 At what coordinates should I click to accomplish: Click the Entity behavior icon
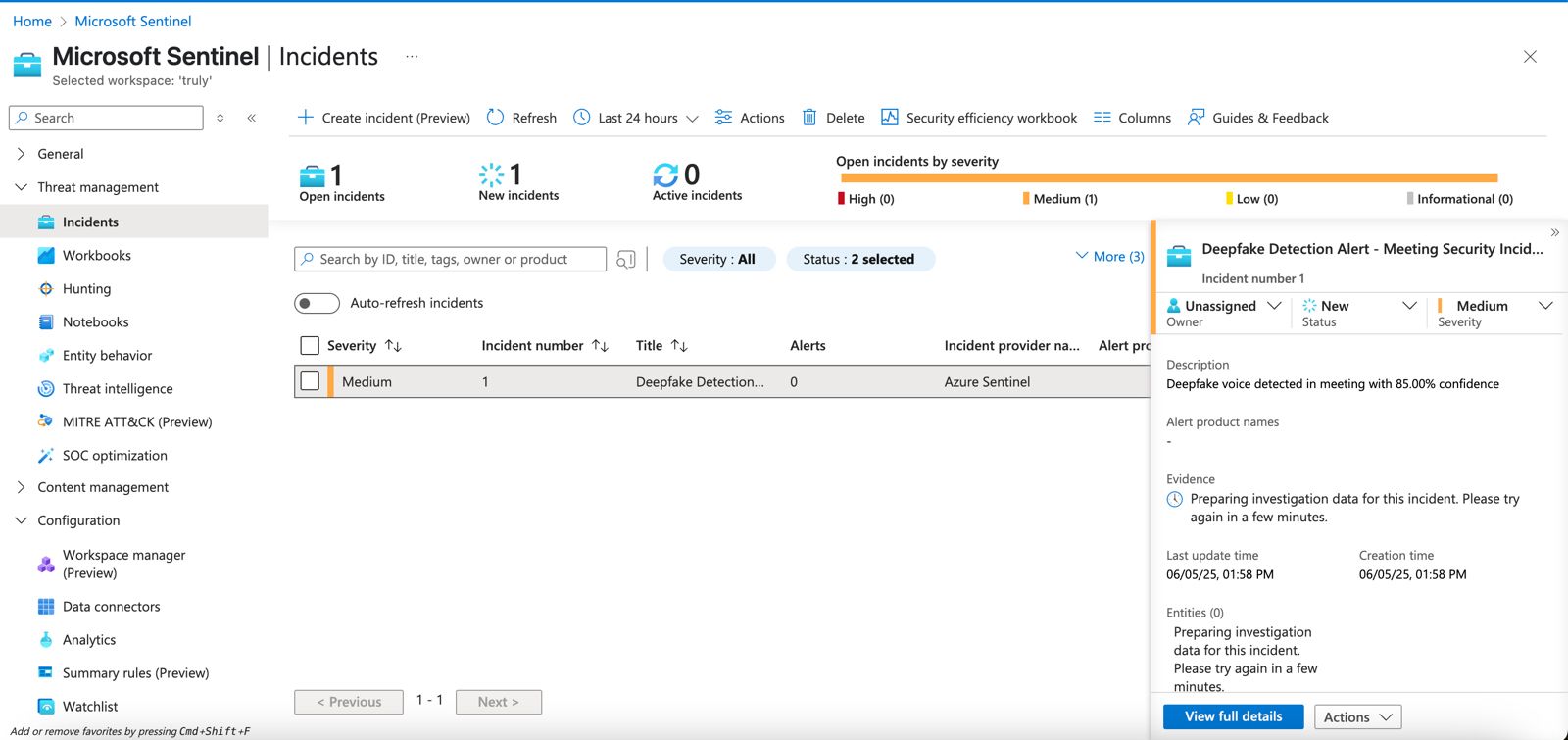tap(46, 356)
